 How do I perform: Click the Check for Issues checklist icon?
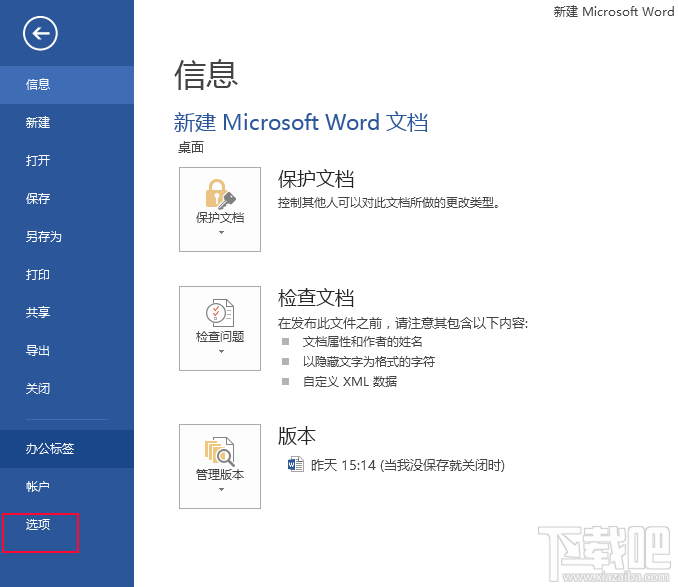click(x=220, y=313)
